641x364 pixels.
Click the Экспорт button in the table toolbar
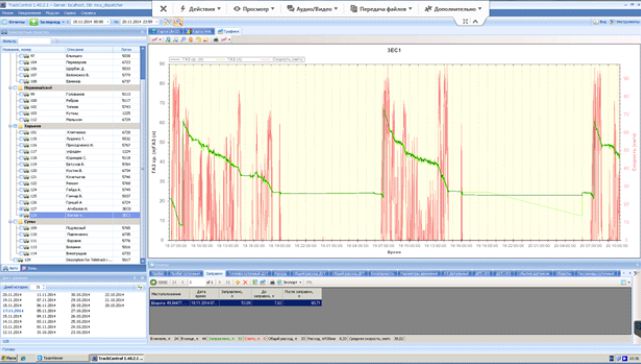pos(290,282)
